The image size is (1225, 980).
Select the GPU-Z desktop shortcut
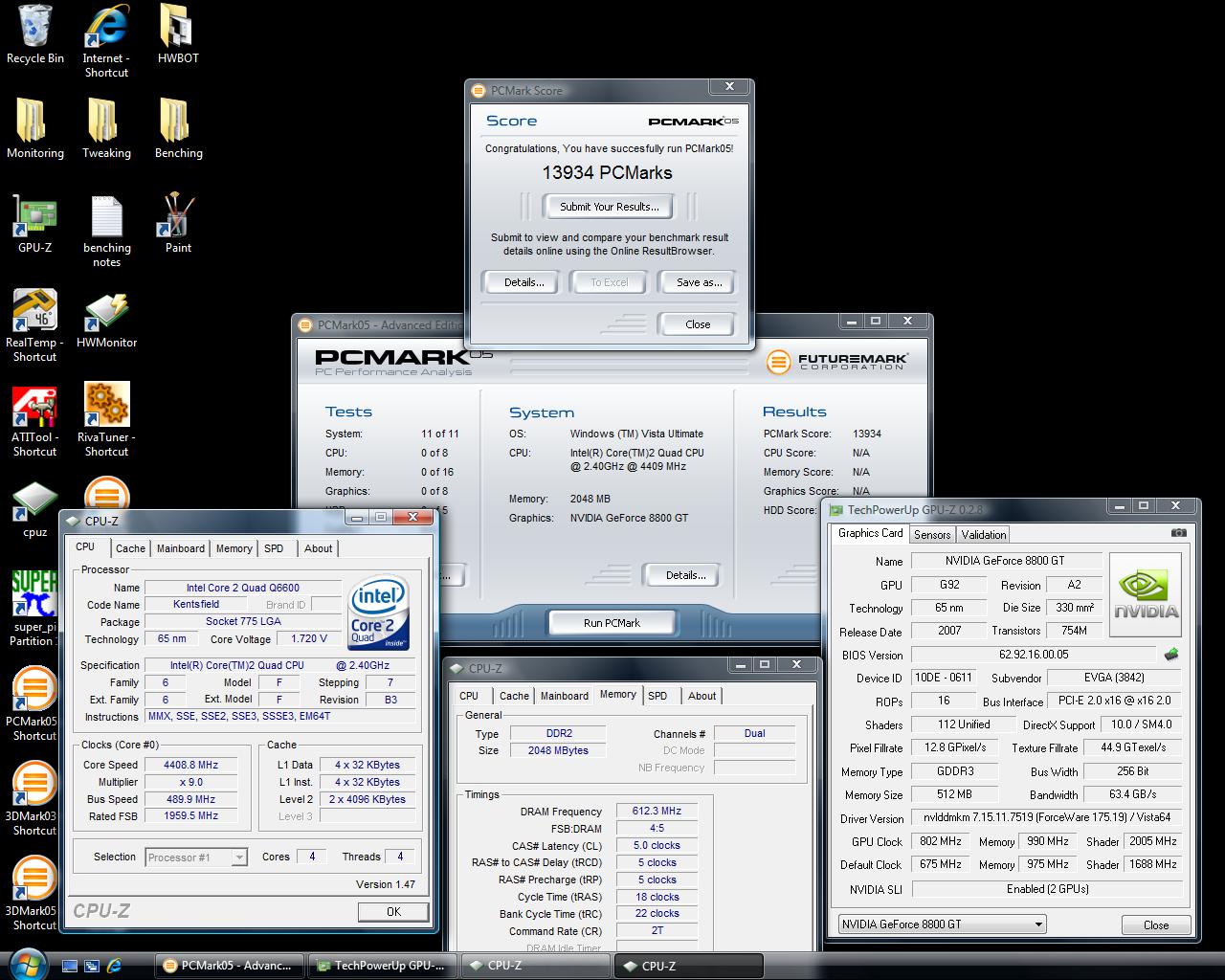coord(35,223)
